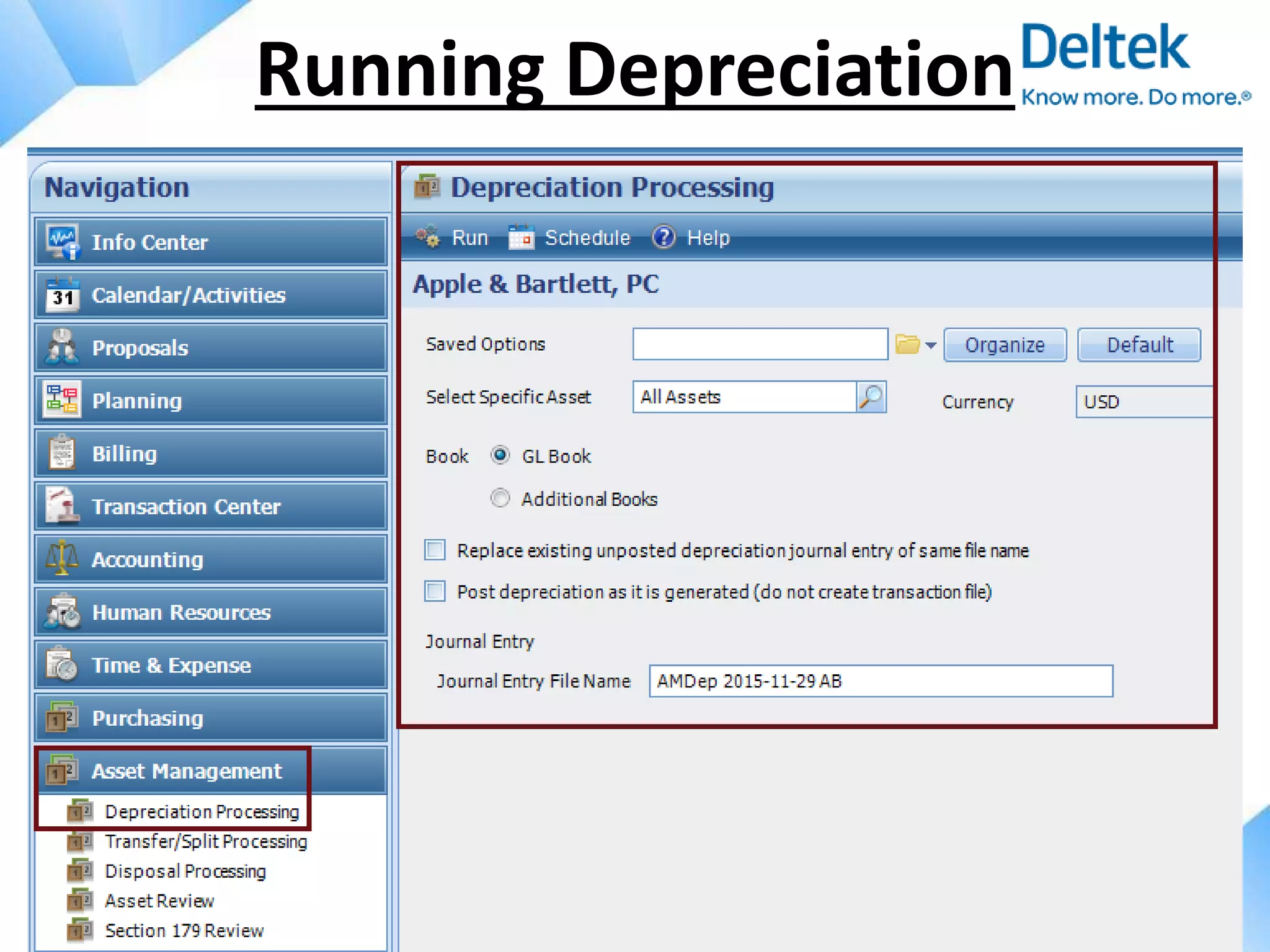Click the Accounting scales icon
This screenshot has width=1270, height=952.
(x=62, y=559)
